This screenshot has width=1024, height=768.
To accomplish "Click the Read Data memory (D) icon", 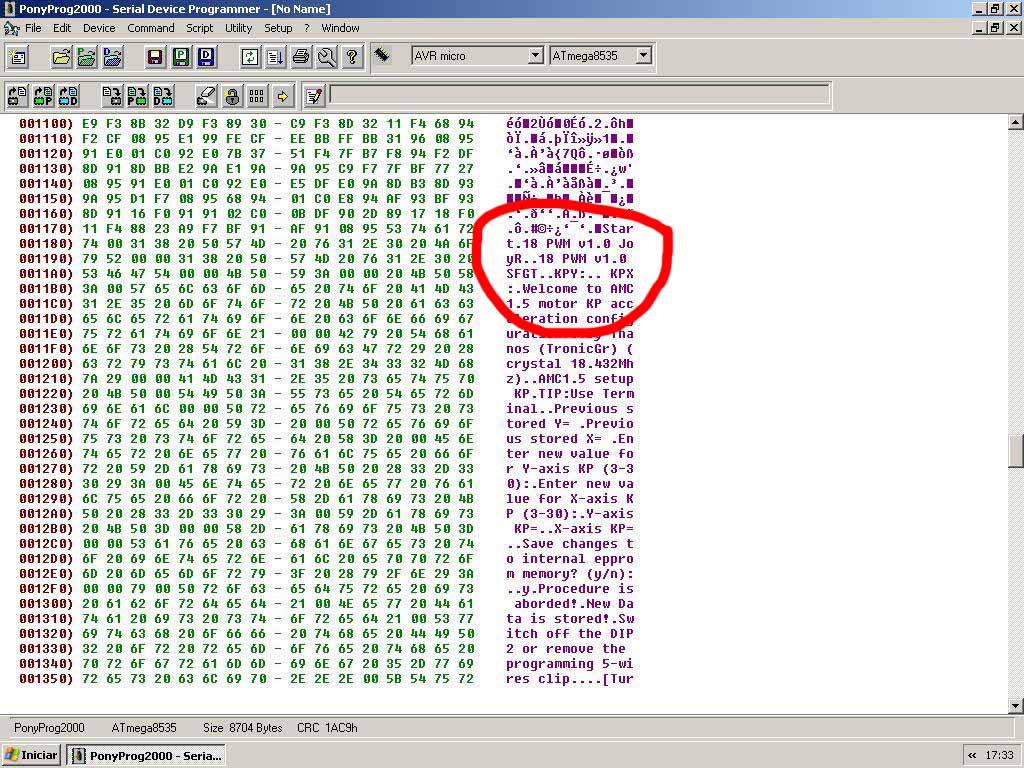I will [69, 96].
